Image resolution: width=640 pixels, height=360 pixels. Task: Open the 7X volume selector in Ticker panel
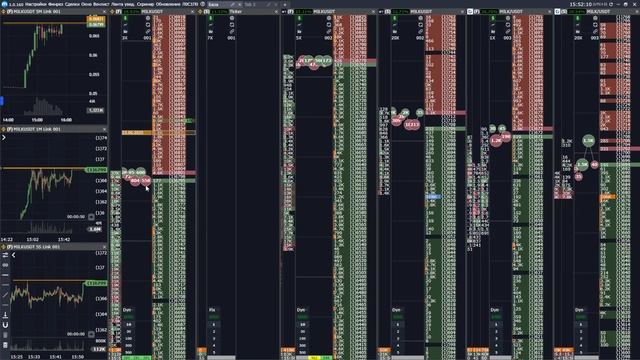click(x=210, y=38)
